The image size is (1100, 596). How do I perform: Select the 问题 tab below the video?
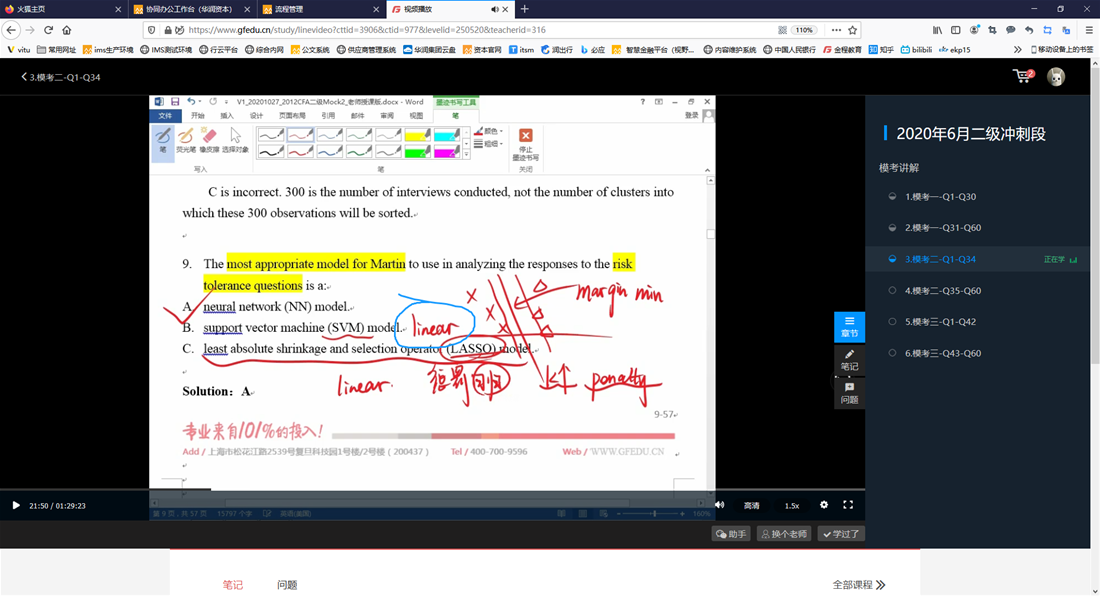287,585
